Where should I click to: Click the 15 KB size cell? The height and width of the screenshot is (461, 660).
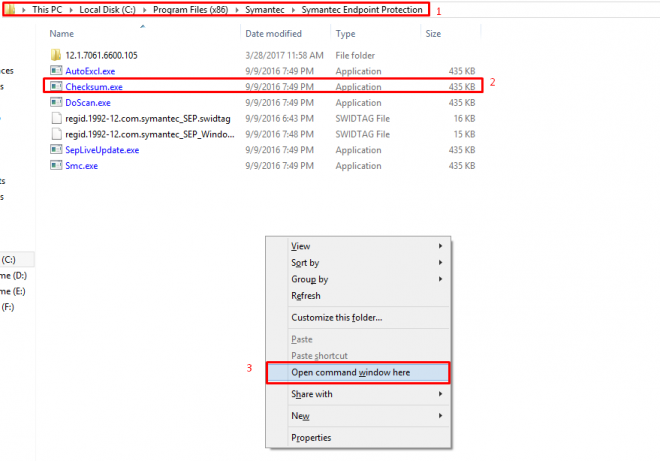point(464,134)
